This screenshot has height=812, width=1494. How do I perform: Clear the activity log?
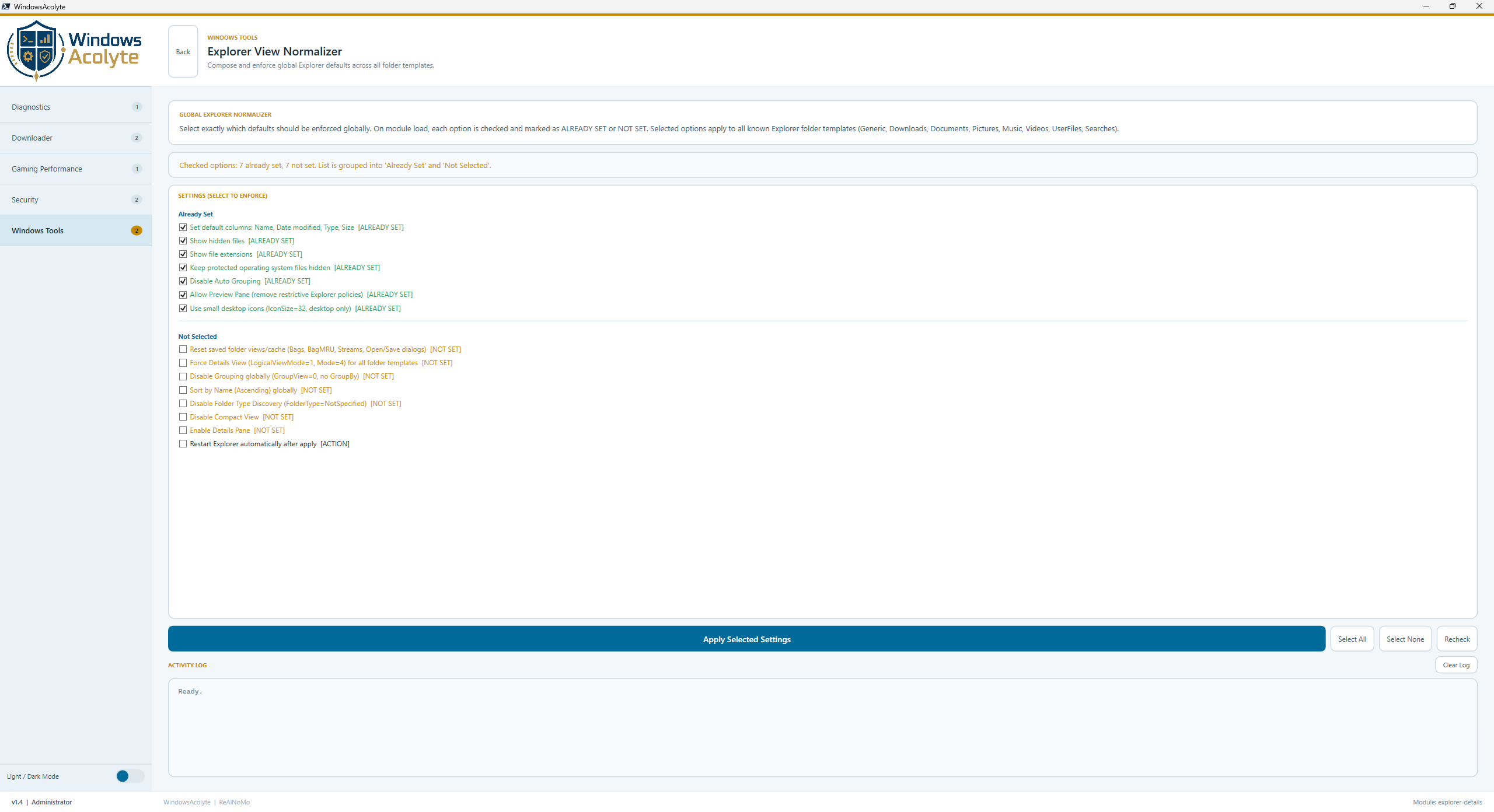coord(1456,665)
